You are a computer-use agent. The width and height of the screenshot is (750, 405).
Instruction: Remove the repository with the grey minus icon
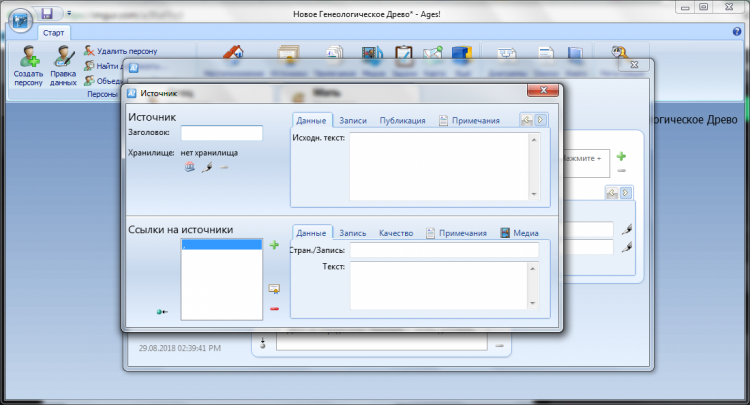tap(224, 167)
